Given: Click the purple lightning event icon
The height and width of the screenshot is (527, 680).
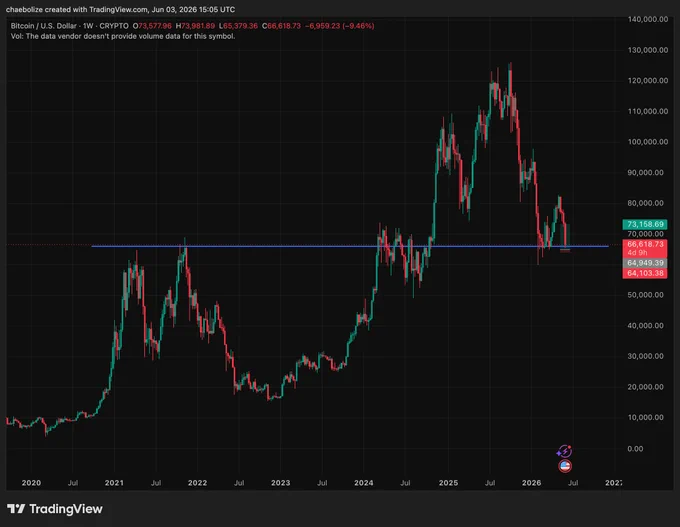Looking at the screenshot, I should pyautogui.click(x=564, y=452).
